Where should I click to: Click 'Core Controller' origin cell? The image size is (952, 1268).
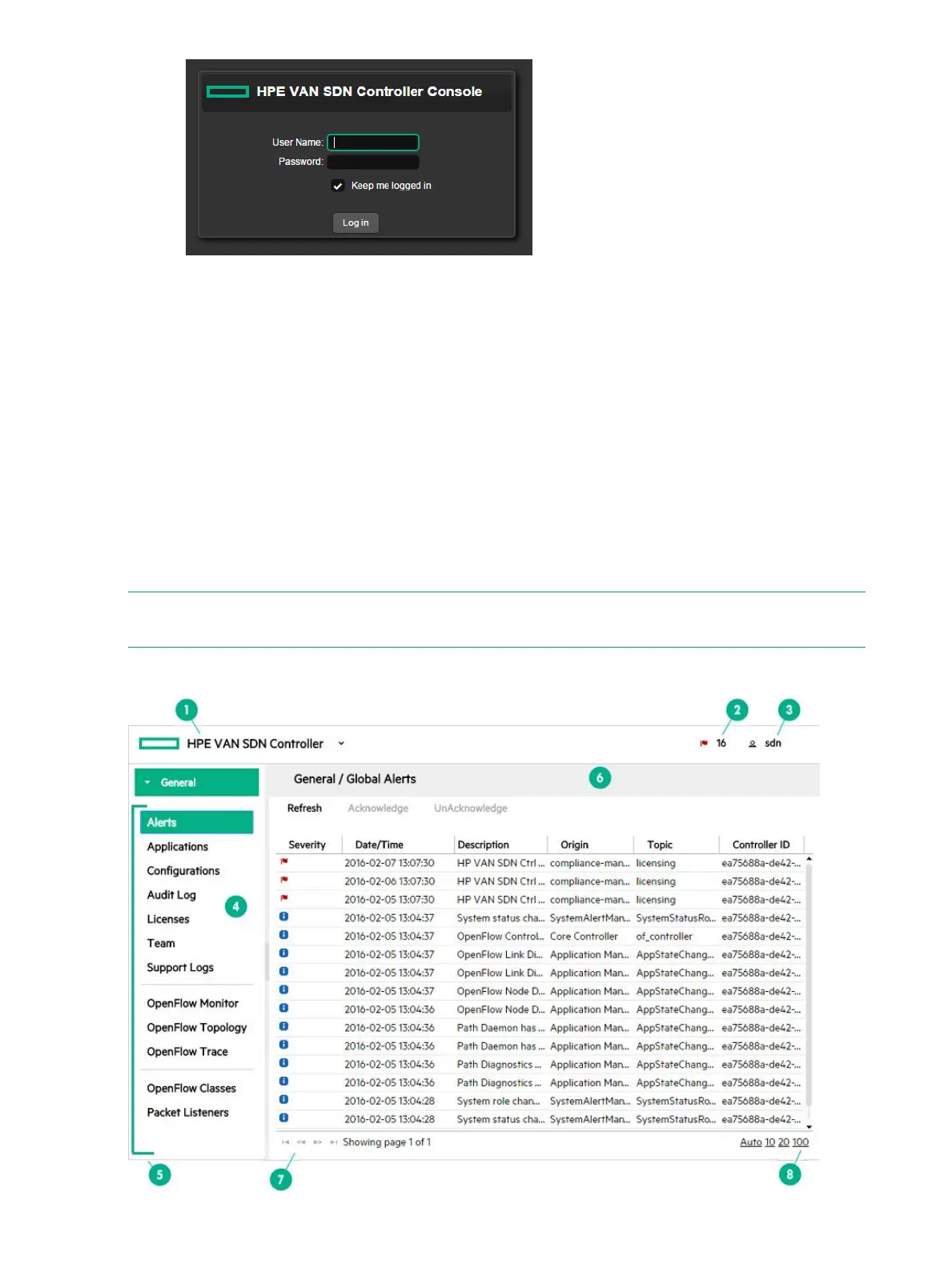click(584, 936)
